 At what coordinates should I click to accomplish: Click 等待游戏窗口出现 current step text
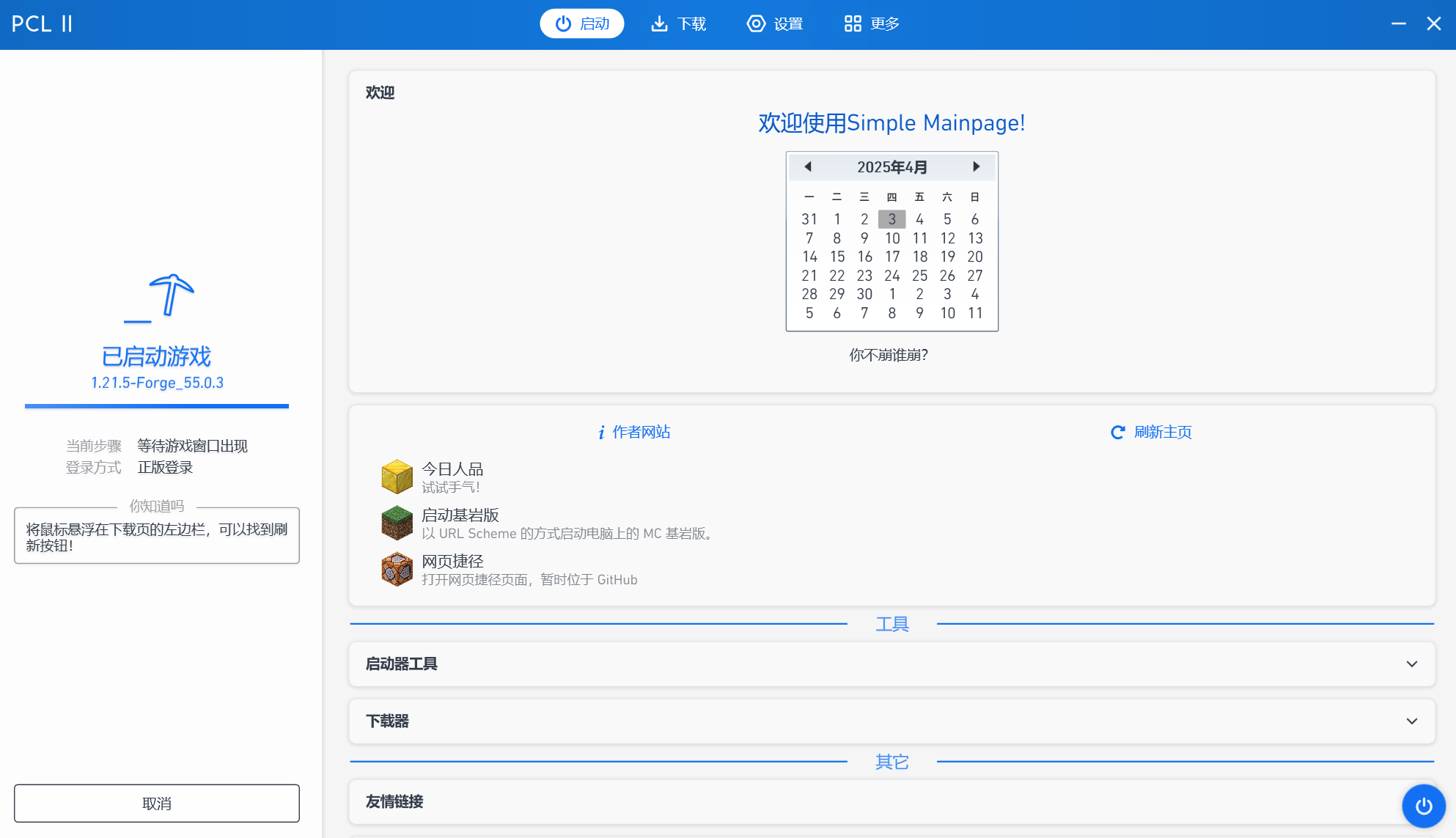click(193, 446)
